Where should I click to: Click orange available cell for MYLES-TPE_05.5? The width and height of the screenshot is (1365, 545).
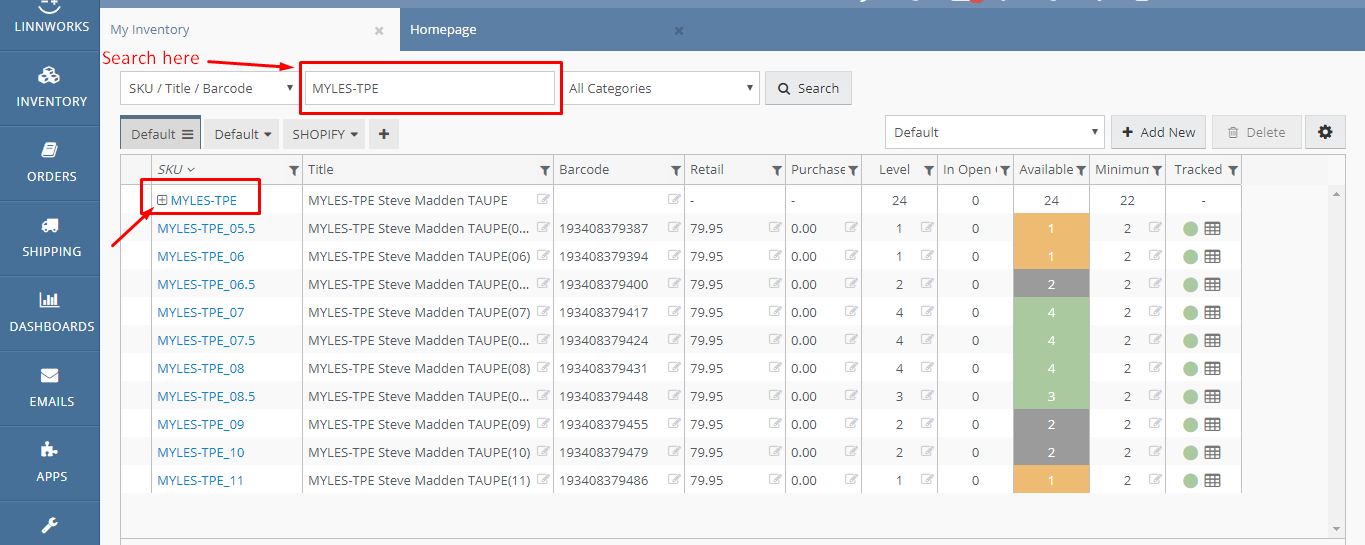pyautogui.click(x=1051, y=228)
